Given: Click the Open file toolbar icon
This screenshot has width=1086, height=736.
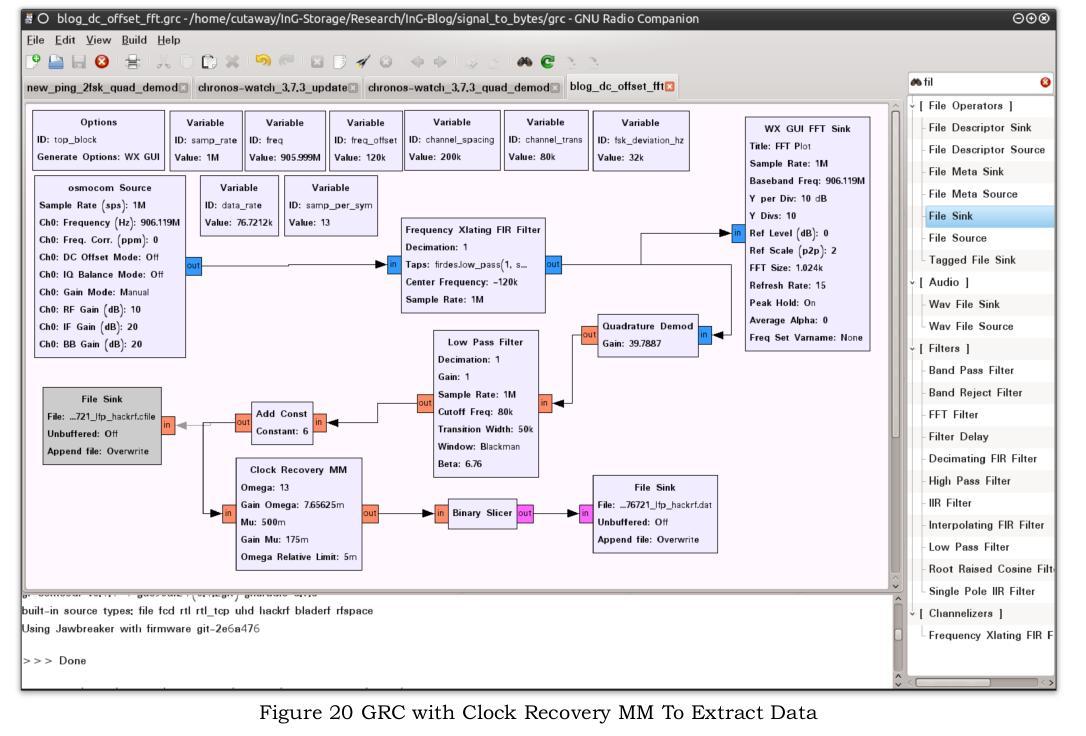Looking at the screenshot, I should click(x=55, y=61).
